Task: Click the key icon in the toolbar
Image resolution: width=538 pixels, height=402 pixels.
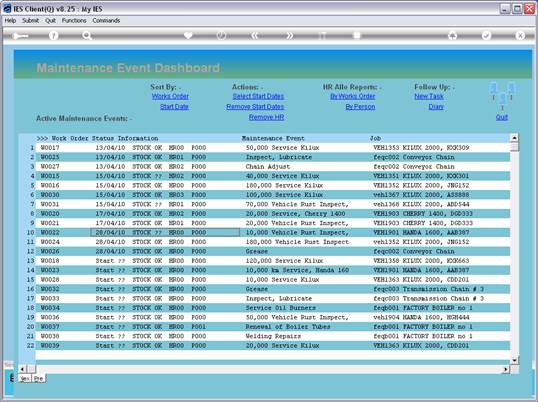Action: (20, 36)
